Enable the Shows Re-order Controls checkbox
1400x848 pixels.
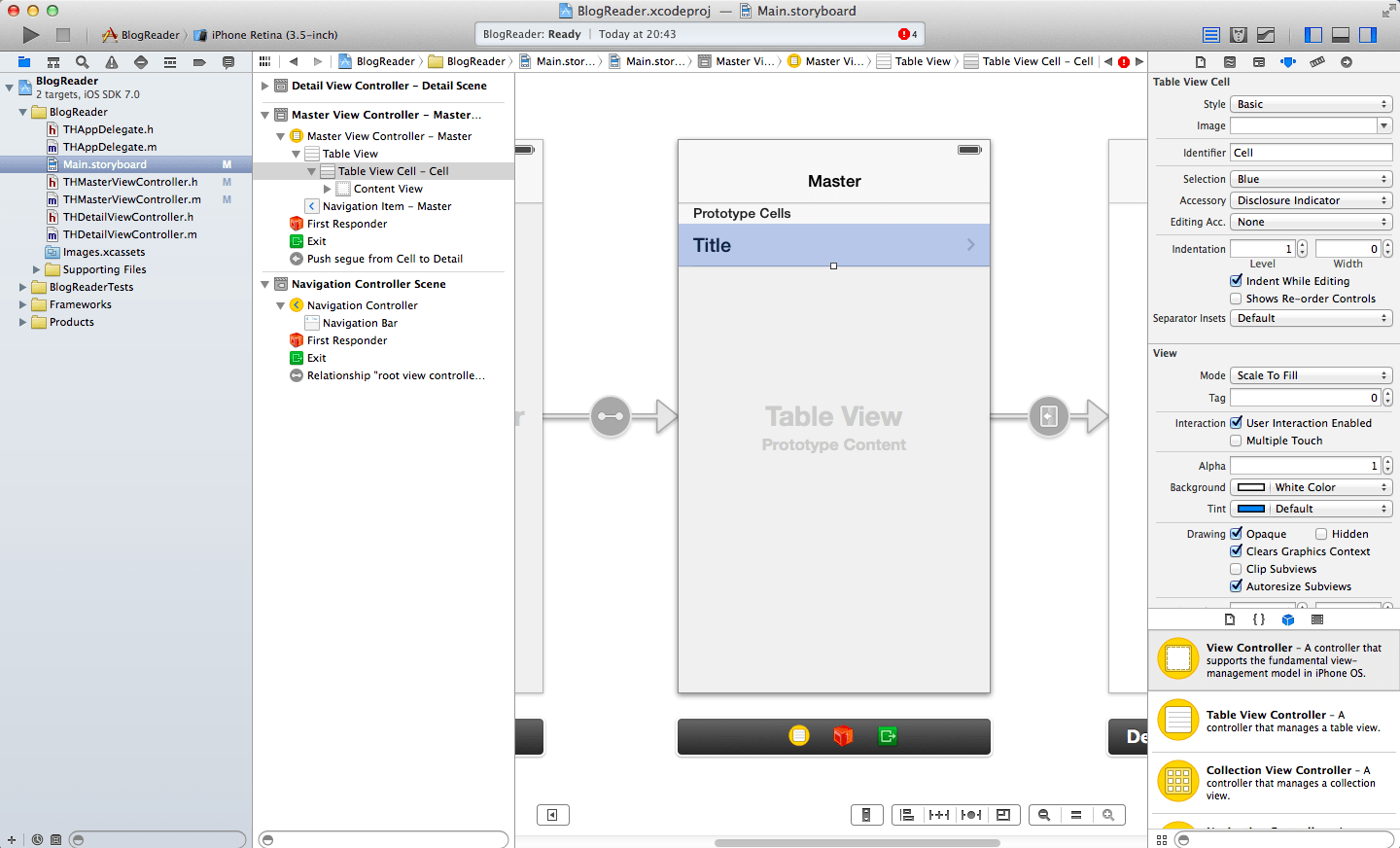(1237, 299)
